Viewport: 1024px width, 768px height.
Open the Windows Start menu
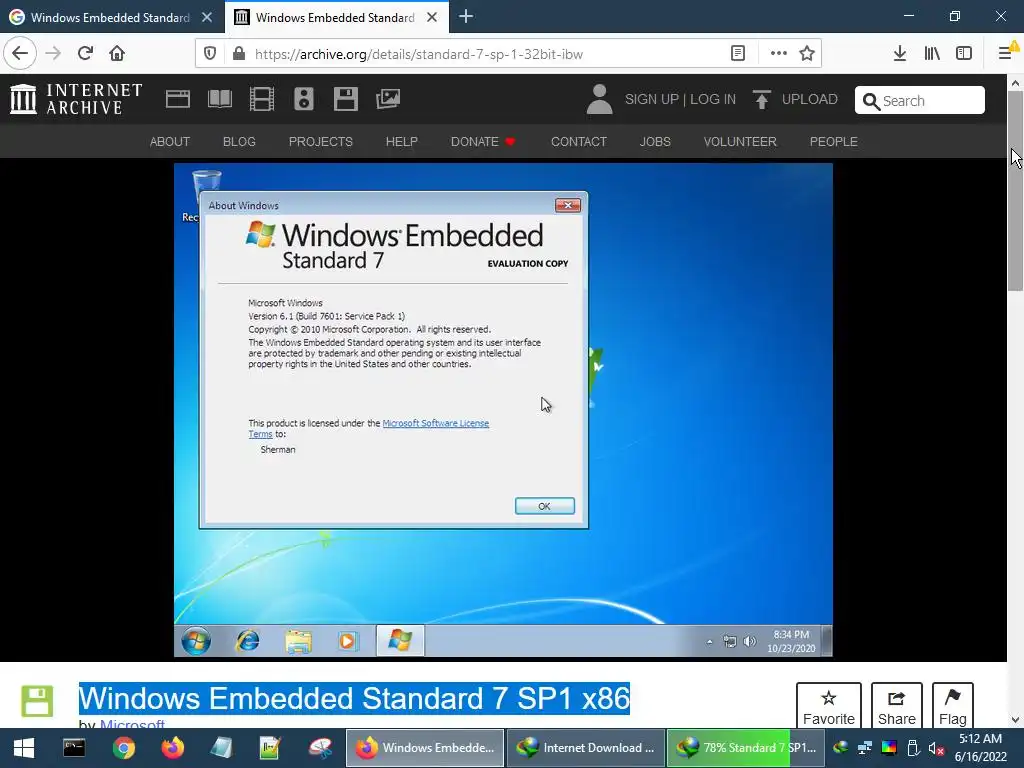pos(24,748)
